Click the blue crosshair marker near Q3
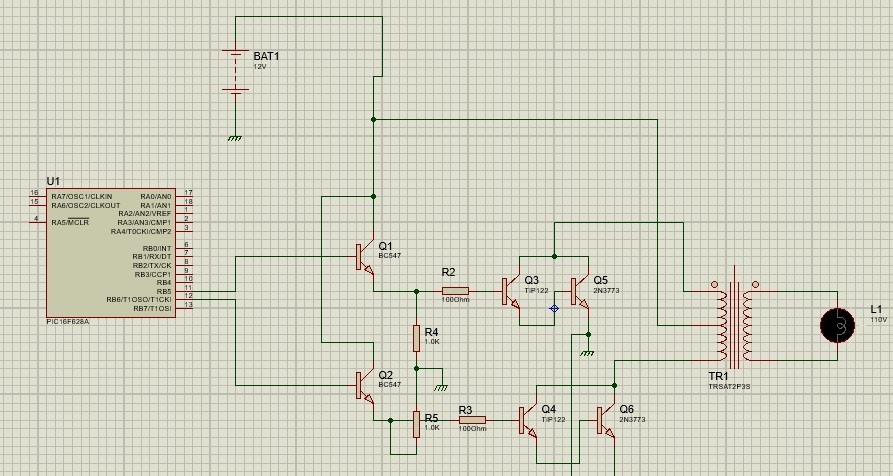The height and width of the screenshot is (476, 893). (x=554, y=309)
